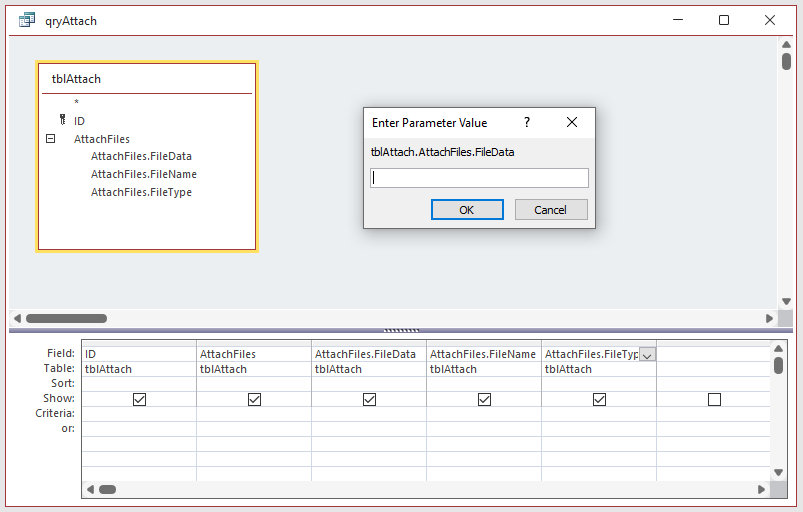Click the pane splitter grip handle

(x=402, y=330)
